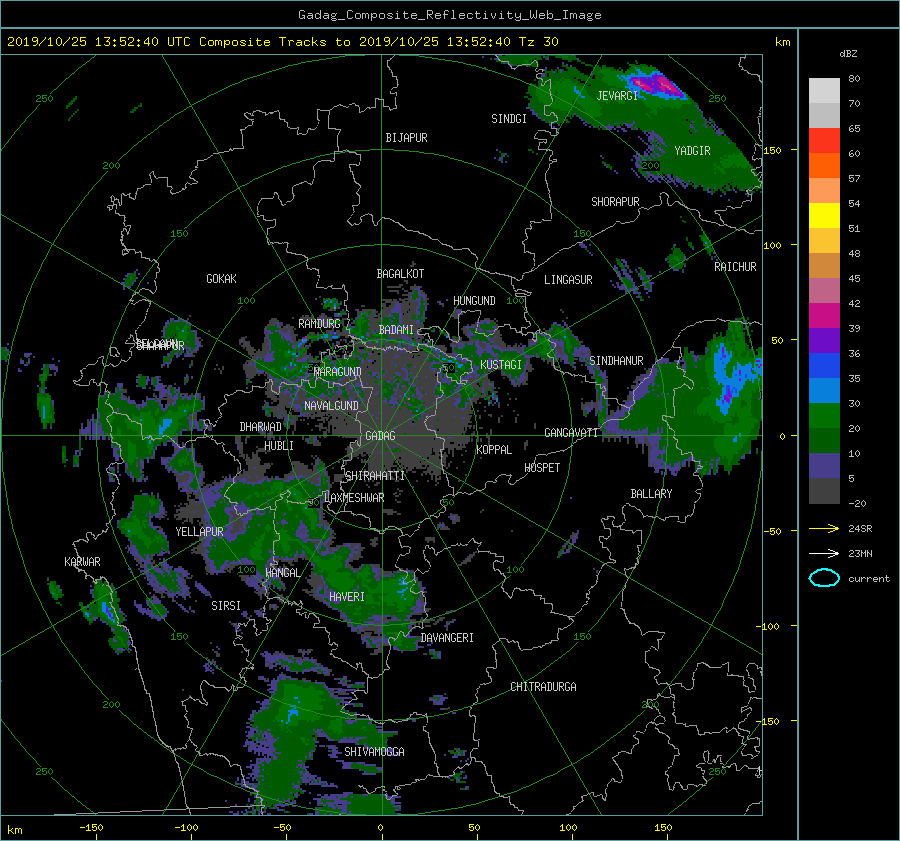
Task: Click the bottom-axis 0 km tick label
Action: 380,828
